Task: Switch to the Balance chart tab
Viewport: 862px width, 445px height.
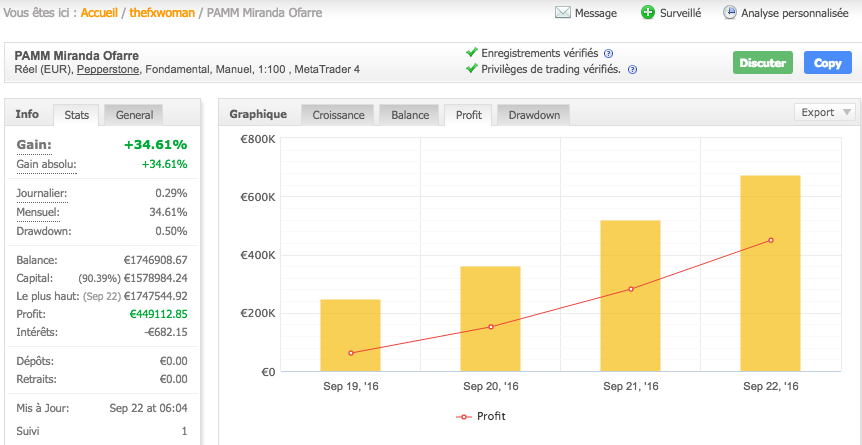Action: click(410, 115)
